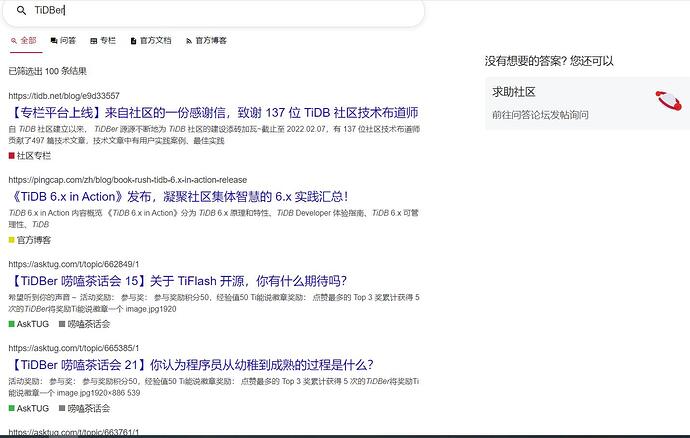
Task: Click green AskTUG square of 茶话会 15 result
Action: [11, 324]
